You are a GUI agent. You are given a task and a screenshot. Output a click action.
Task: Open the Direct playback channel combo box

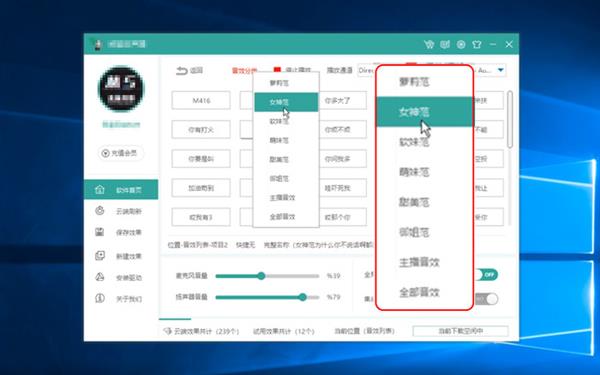coord(367,70)
